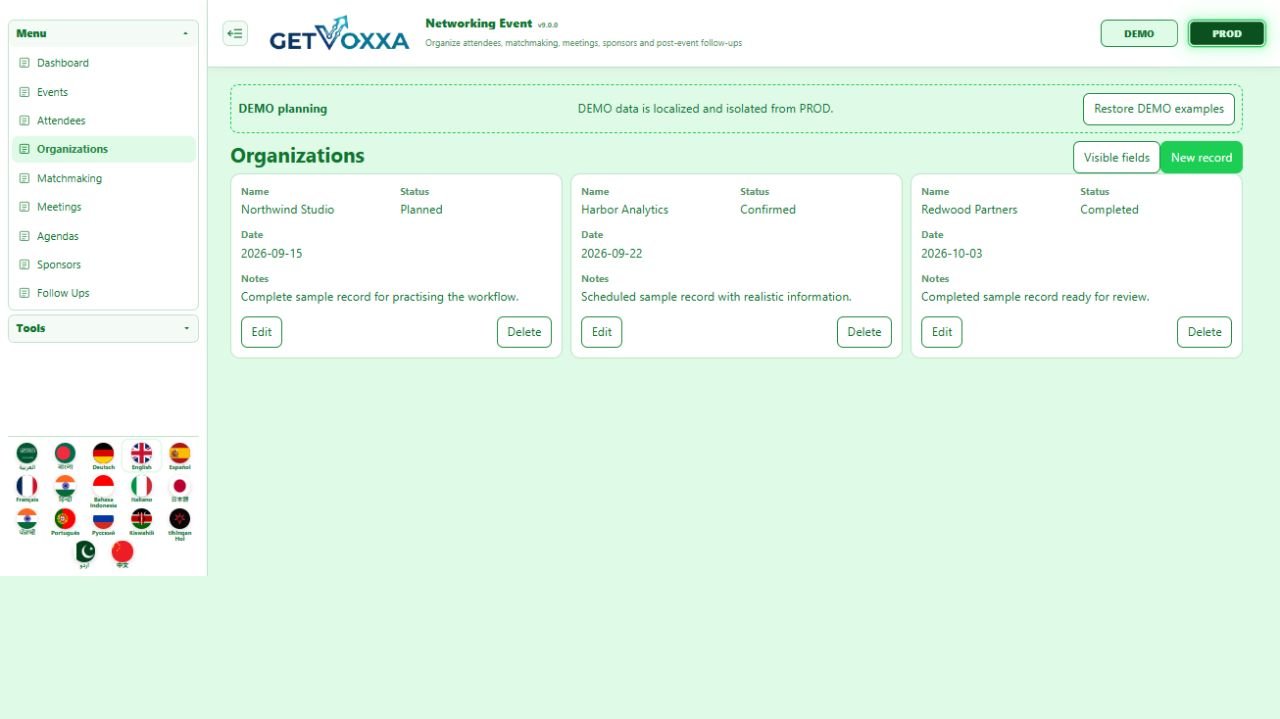Create a New record
The image size is (1280, 719).
pyautogui.click(x=1201, y=157)
